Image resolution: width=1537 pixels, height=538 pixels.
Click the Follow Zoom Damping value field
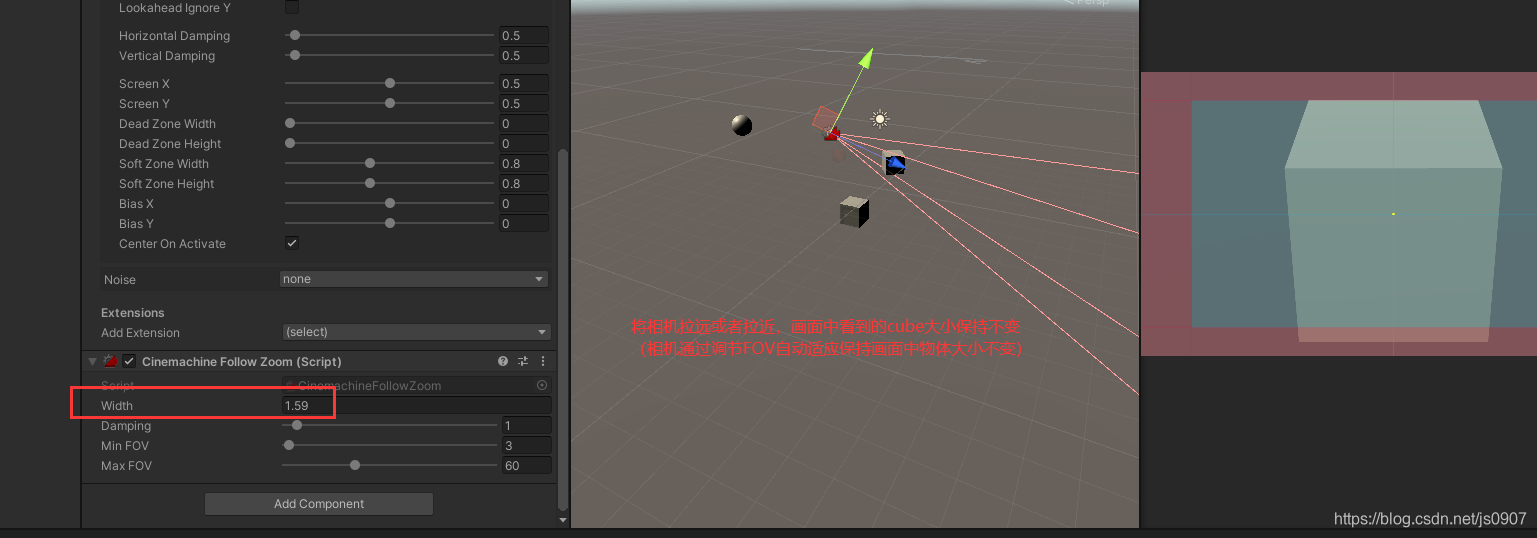[526, 426]
